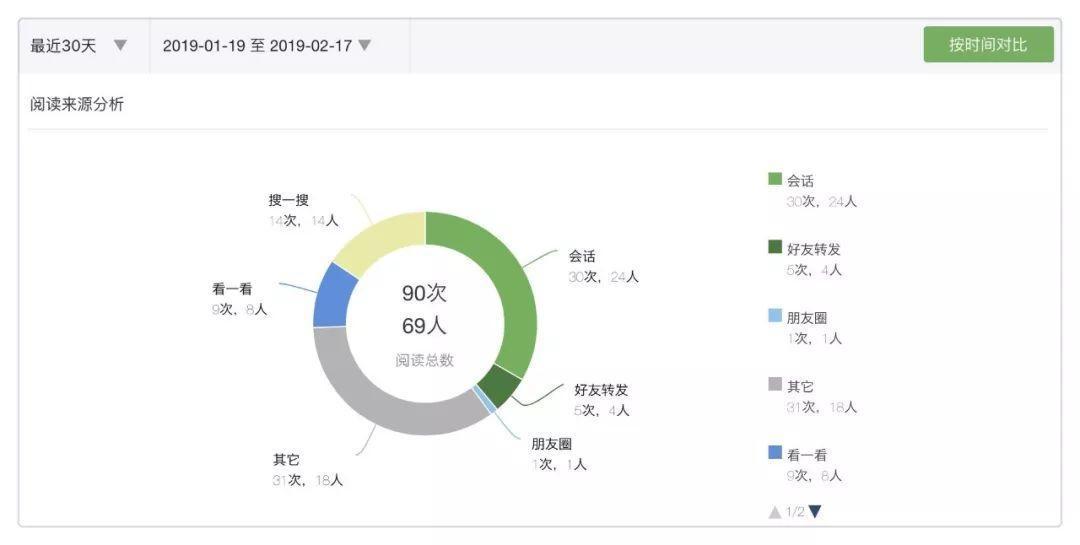Go to previous legend page arrow
Viewport: 1080px width, 545px height.
pyautogui.click(x=775, y=511)
